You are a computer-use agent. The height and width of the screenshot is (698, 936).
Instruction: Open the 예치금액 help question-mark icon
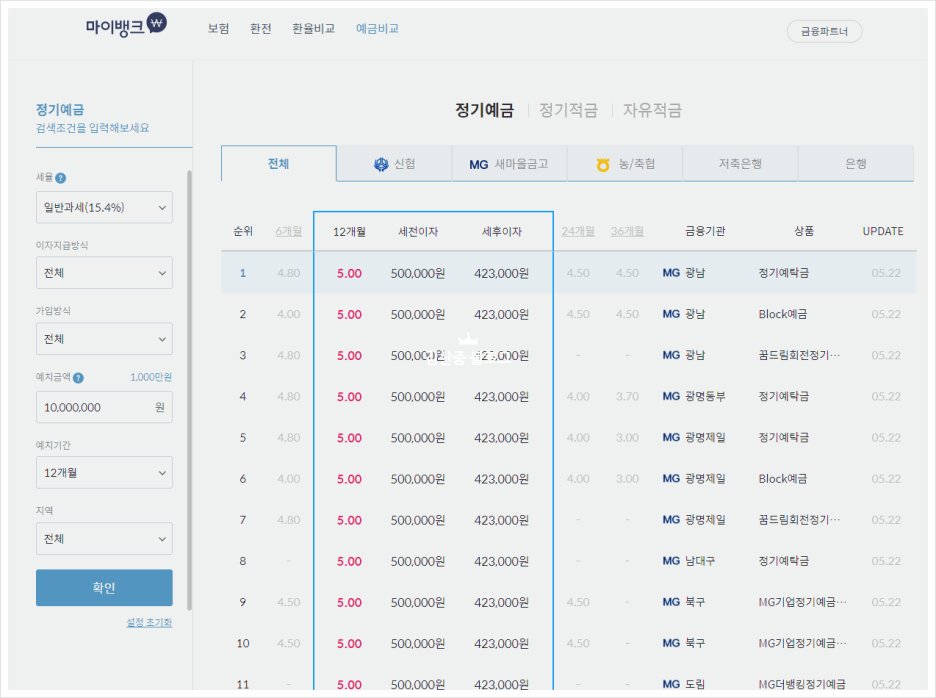coord(78,377)
